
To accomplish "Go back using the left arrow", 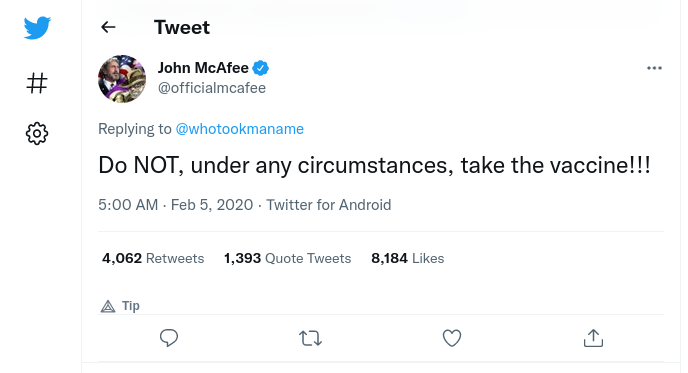I will pos(108,27).
